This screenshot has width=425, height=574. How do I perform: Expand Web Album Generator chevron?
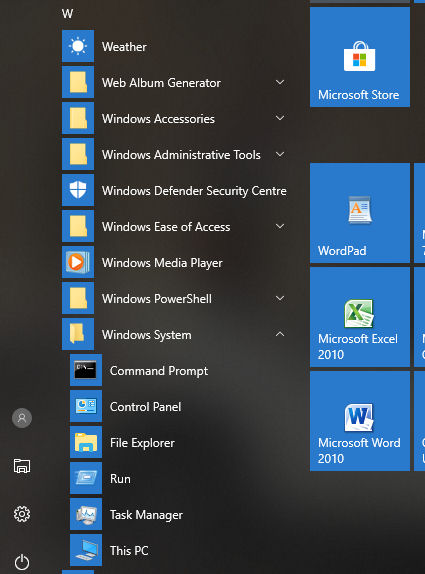pyautogui.click(x=280, y=82)
